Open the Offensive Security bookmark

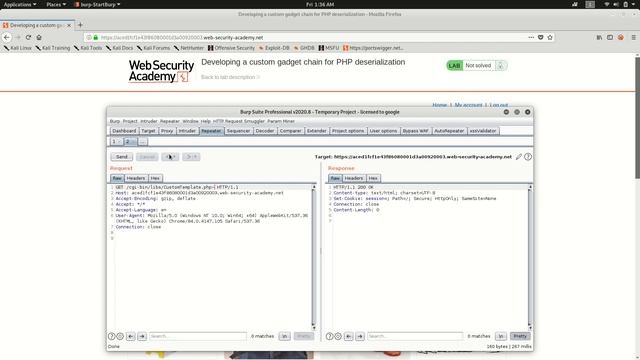coord(231,48)
